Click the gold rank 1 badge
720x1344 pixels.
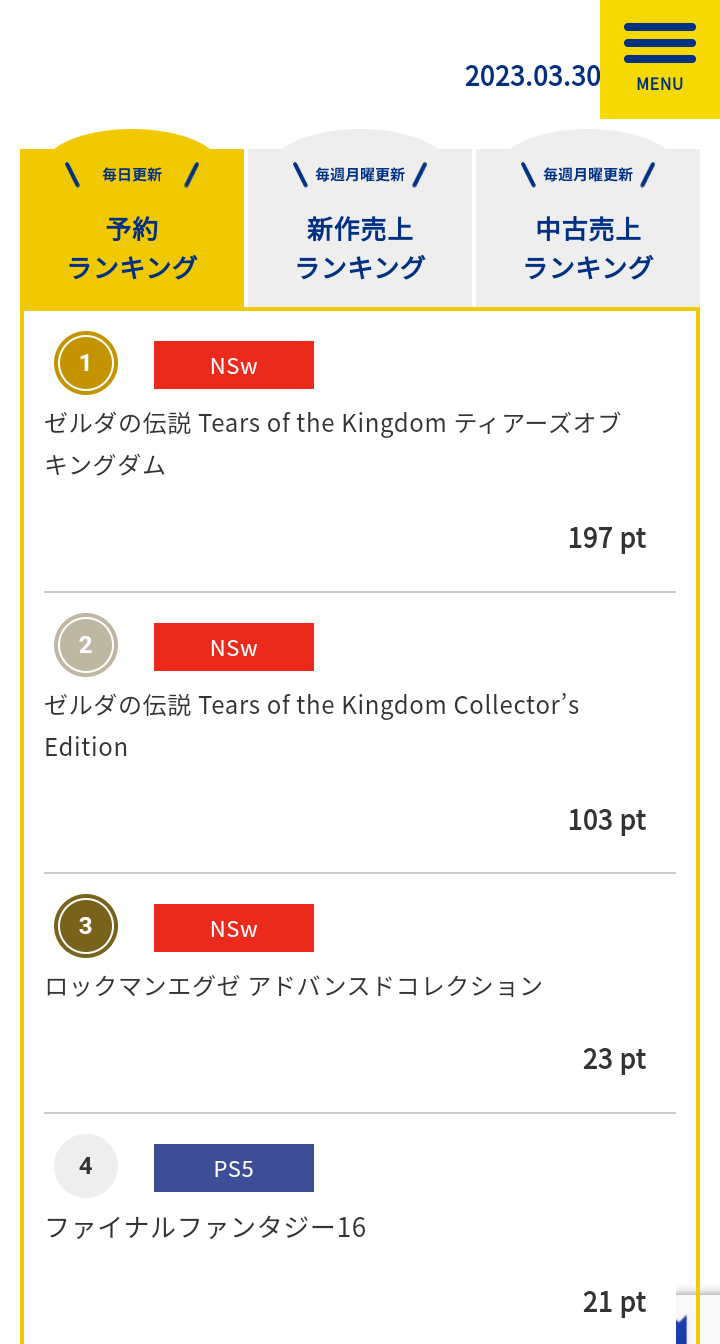(86, 363)
